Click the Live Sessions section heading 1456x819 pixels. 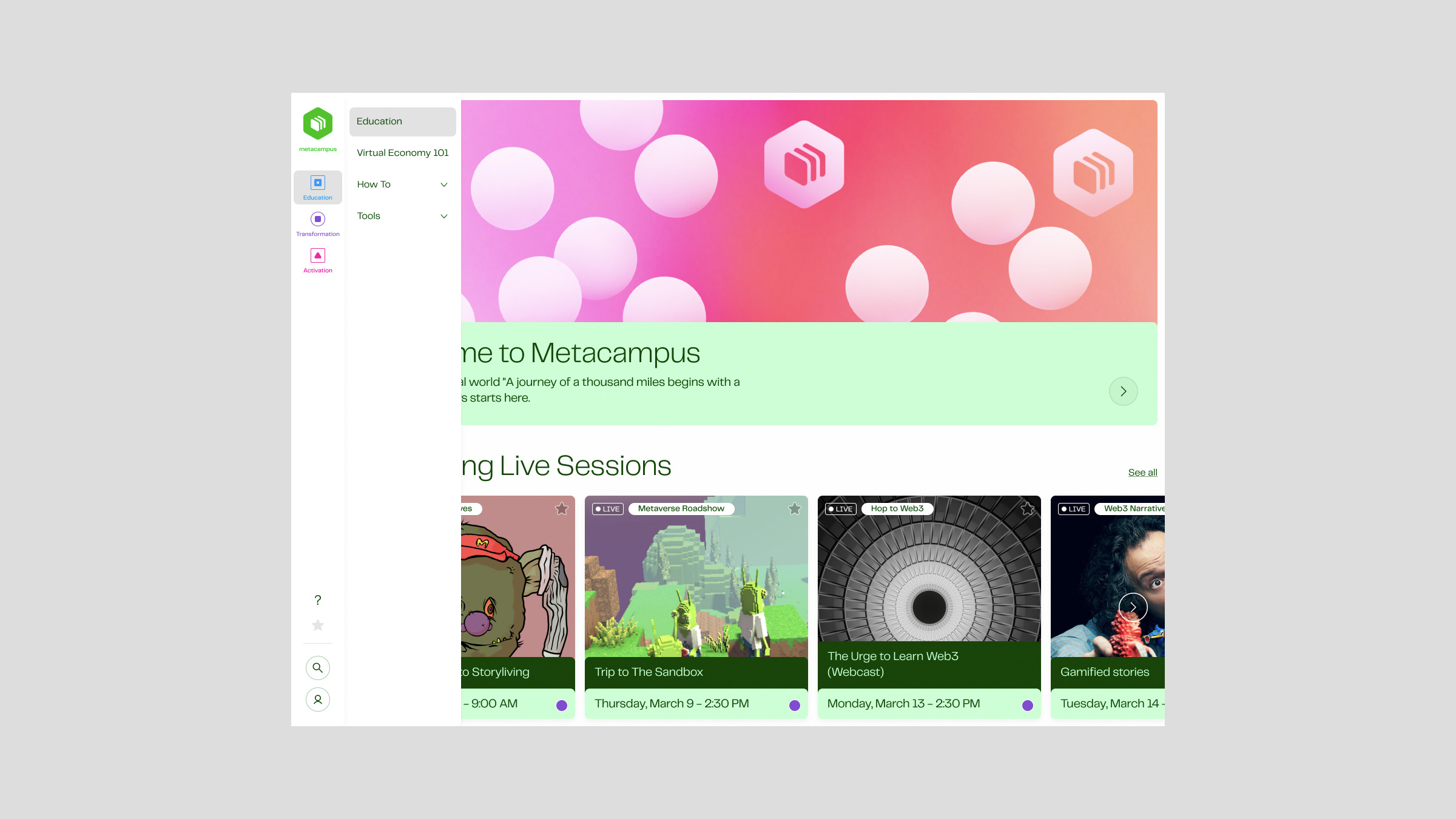[566, 466]
